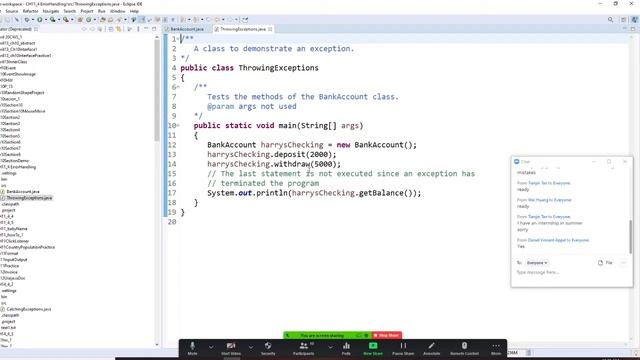Click the Coverage launch icon in Eclipse toolbar
640x360 pixels.
click(53, 20)
